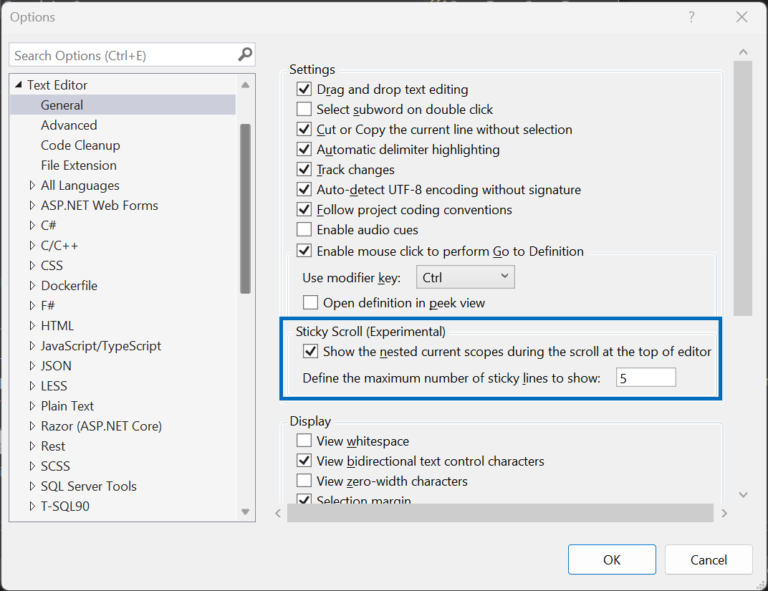Enable audio cues checkbox

[x=305, y=230]
